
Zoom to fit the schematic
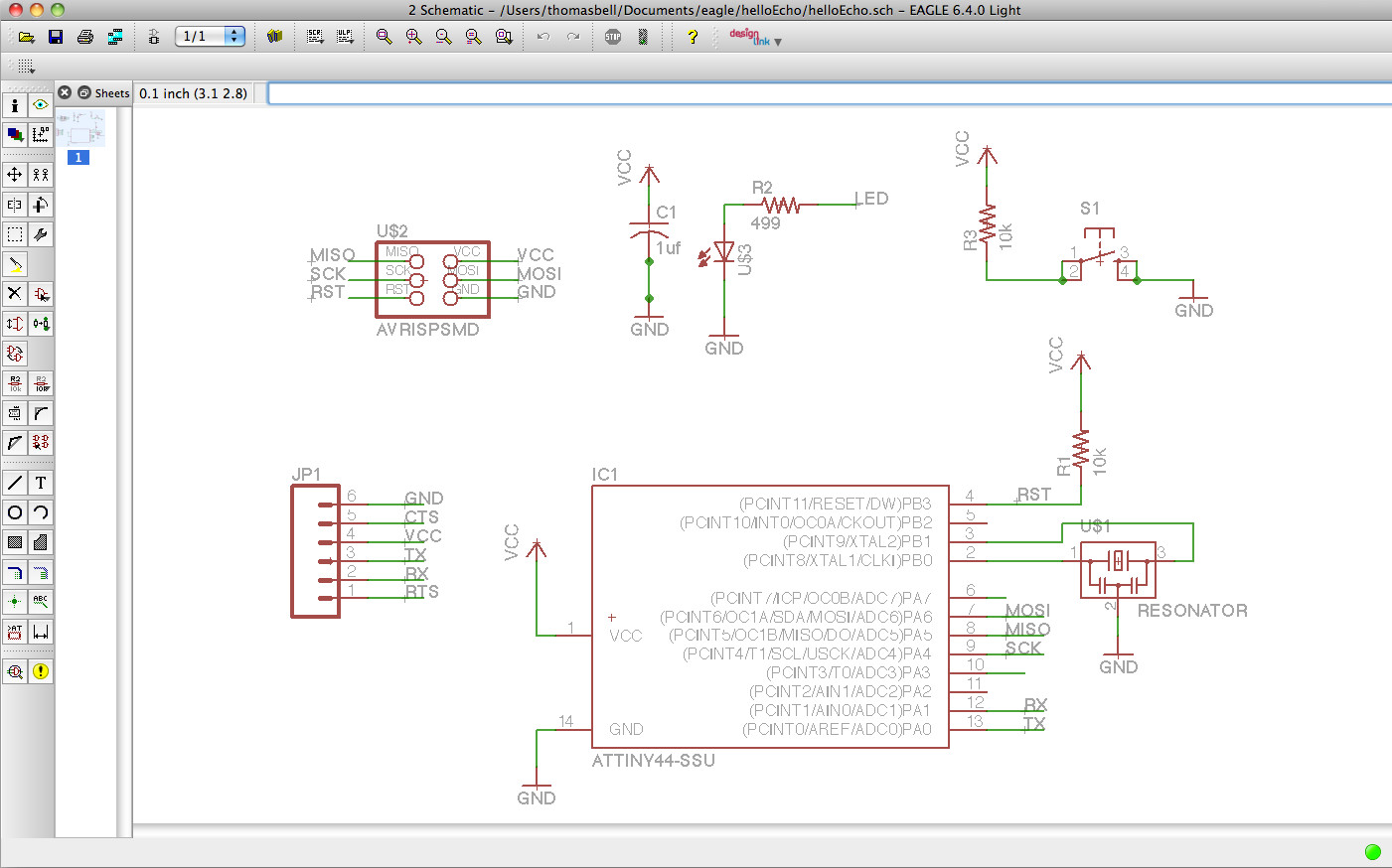pyautogui.click(x=384, y=36)
